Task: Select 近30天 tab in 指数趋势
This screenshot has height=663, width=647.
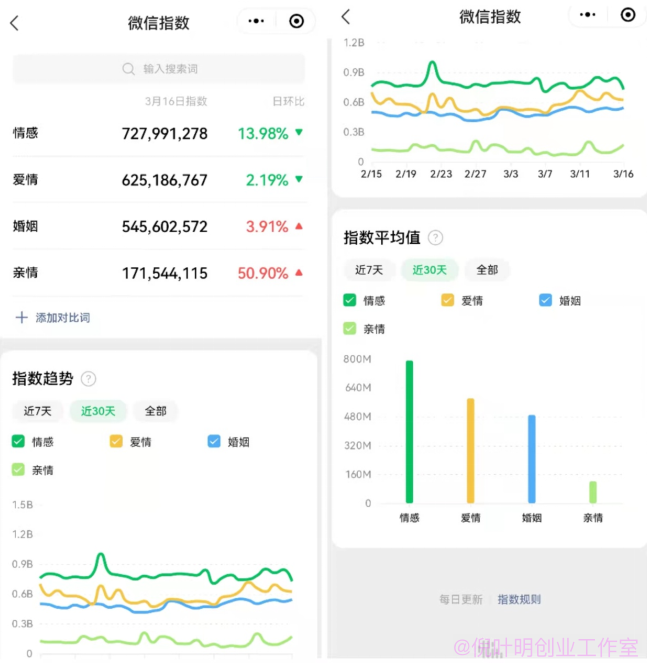Action: click(98, 411)
